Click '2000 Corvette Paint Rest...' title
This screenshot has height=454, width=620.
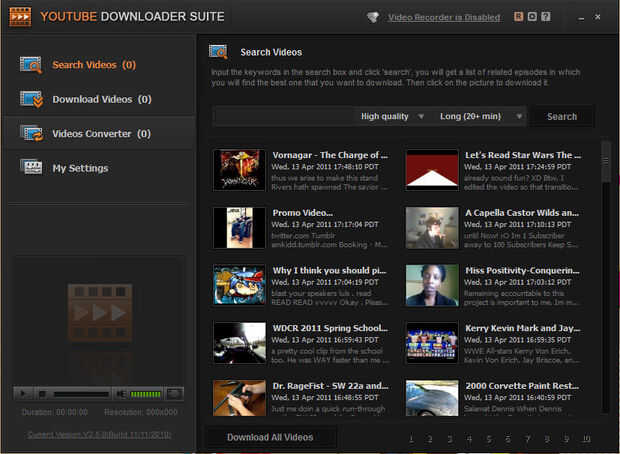pos(522,386)
